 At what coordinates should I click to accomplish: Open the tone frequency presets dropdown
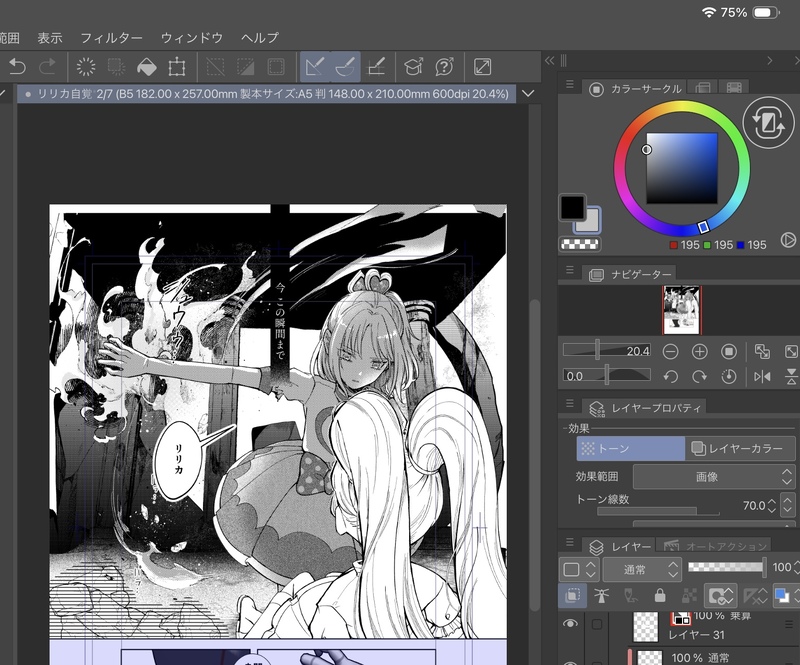tap(788, 504)
